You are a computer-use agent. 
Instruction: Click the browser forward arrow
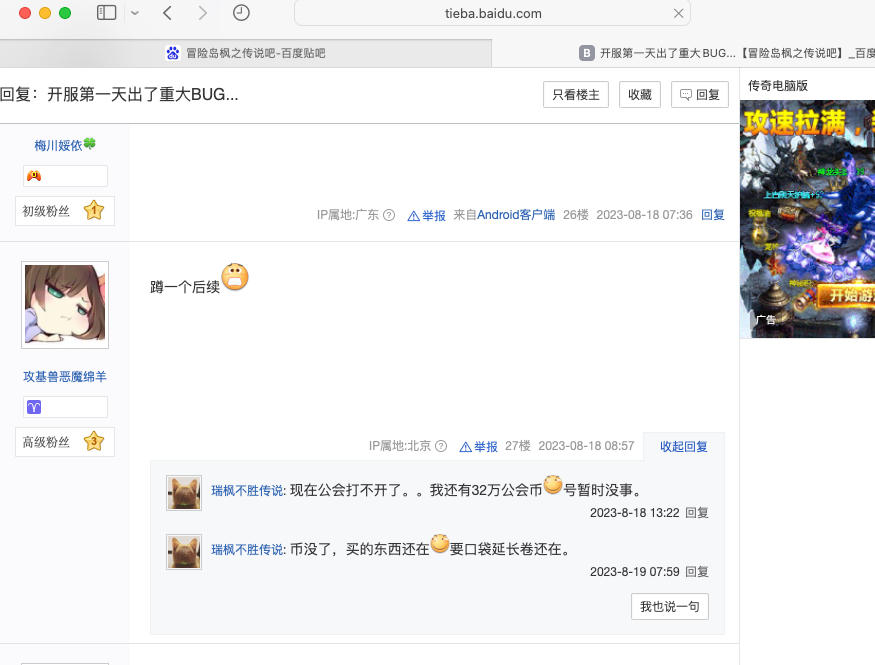click(x=203, y=13)
